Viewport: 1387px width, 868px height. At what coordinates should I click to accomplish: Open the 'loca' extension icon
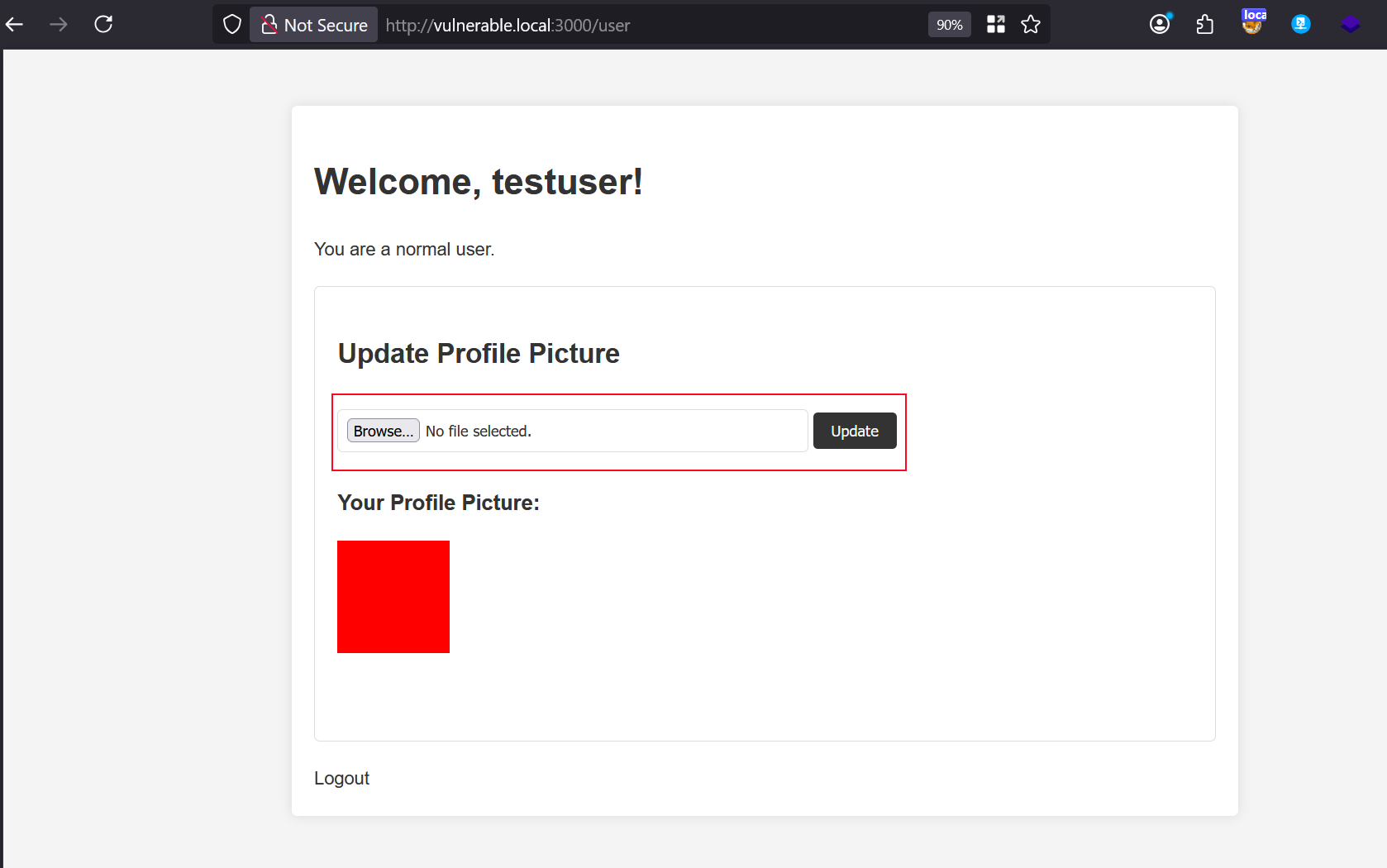coord(1253,22)
